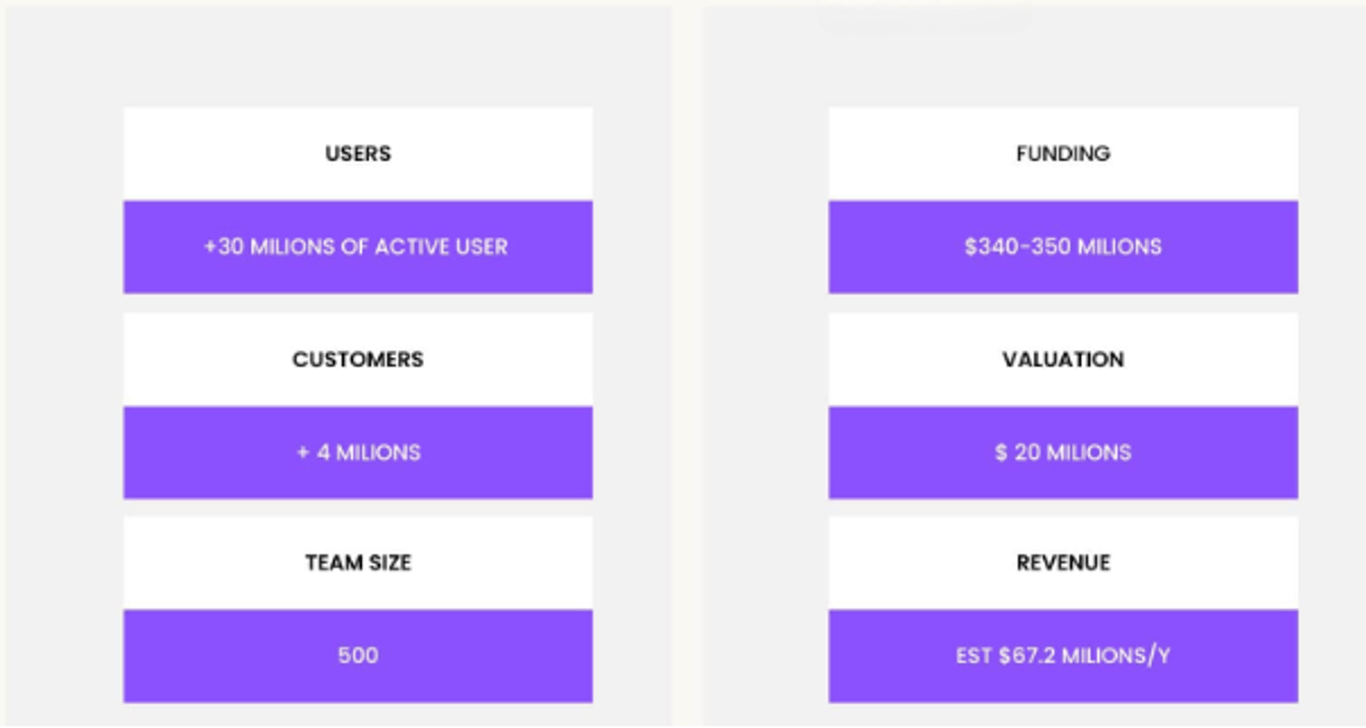Click the VALUATION label text
Image resolution: width=1366 pixels, height=728 pixels.
click(1062, 359)
